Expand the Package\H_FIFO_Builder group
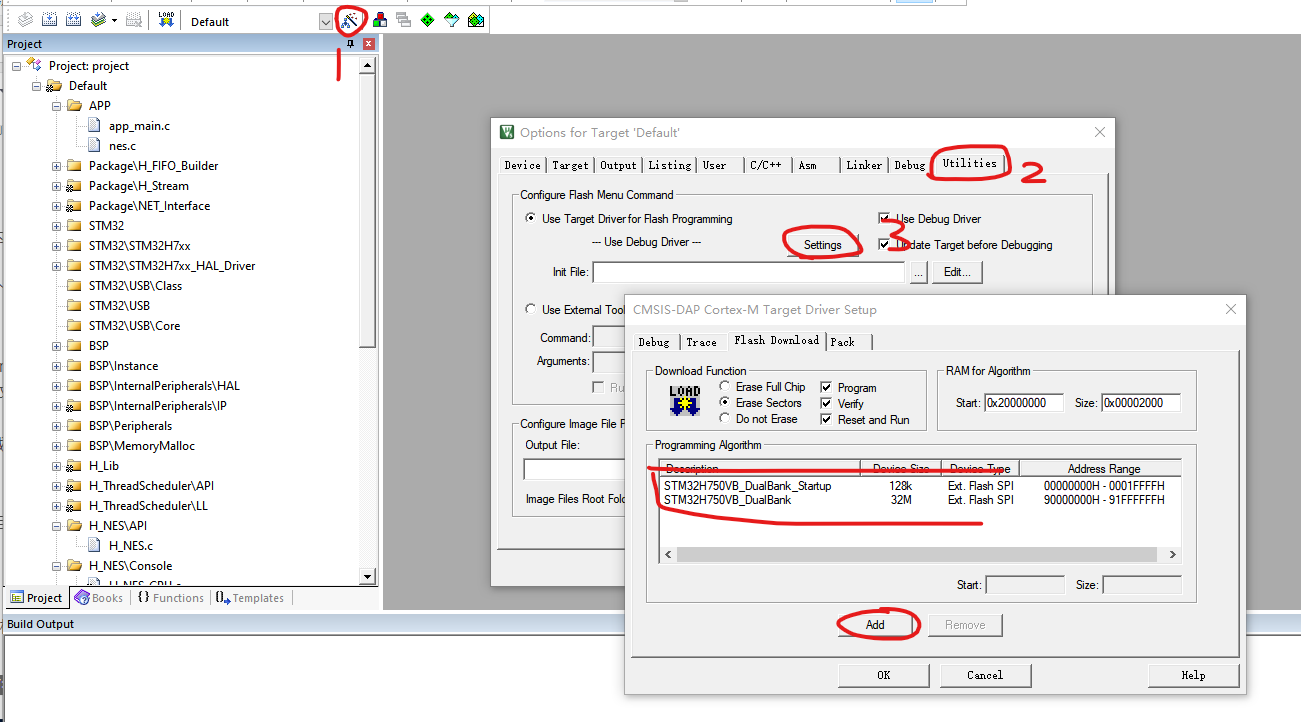 tap(57, 166)
